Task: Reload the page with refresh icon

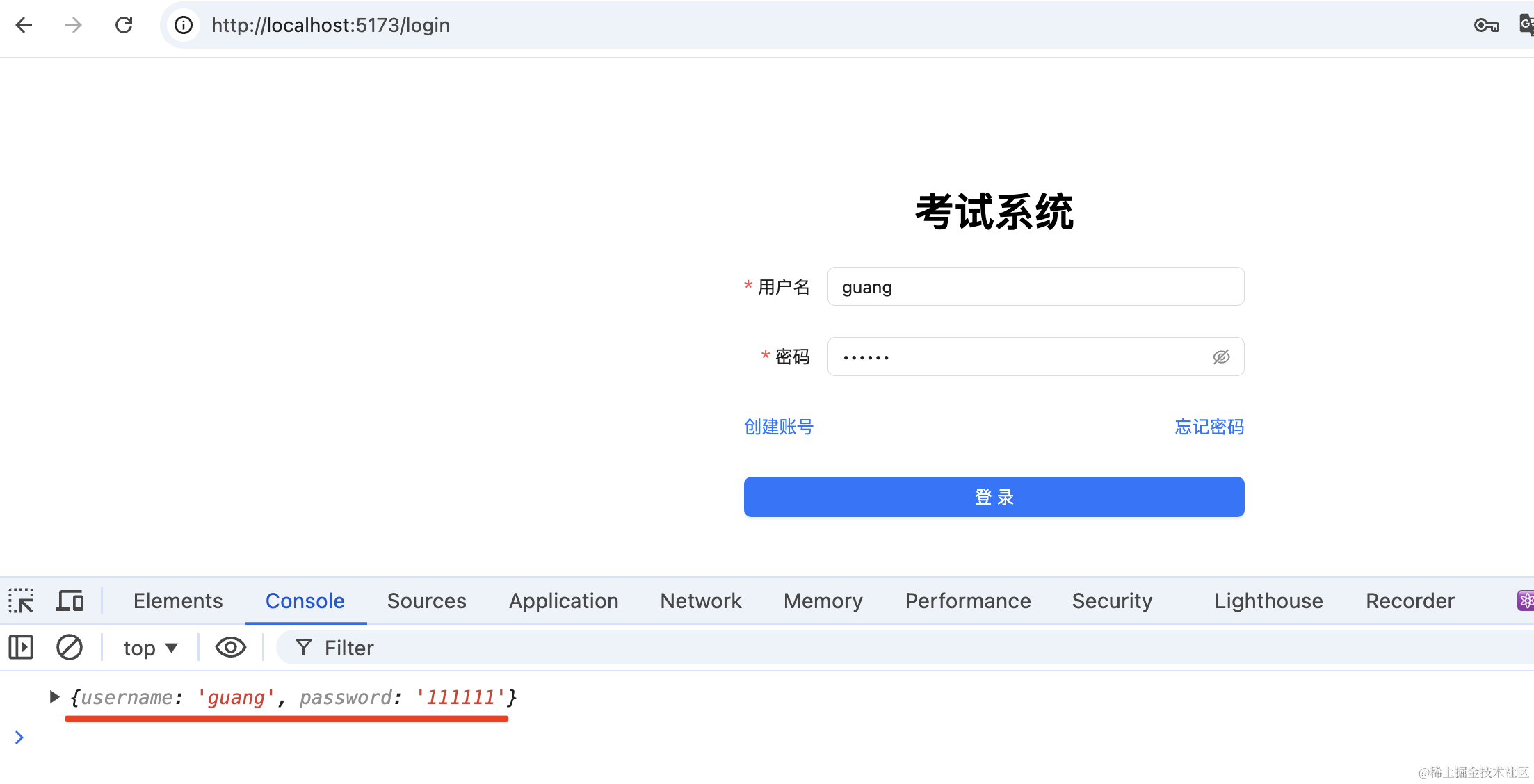Action: tap(124, 26)
